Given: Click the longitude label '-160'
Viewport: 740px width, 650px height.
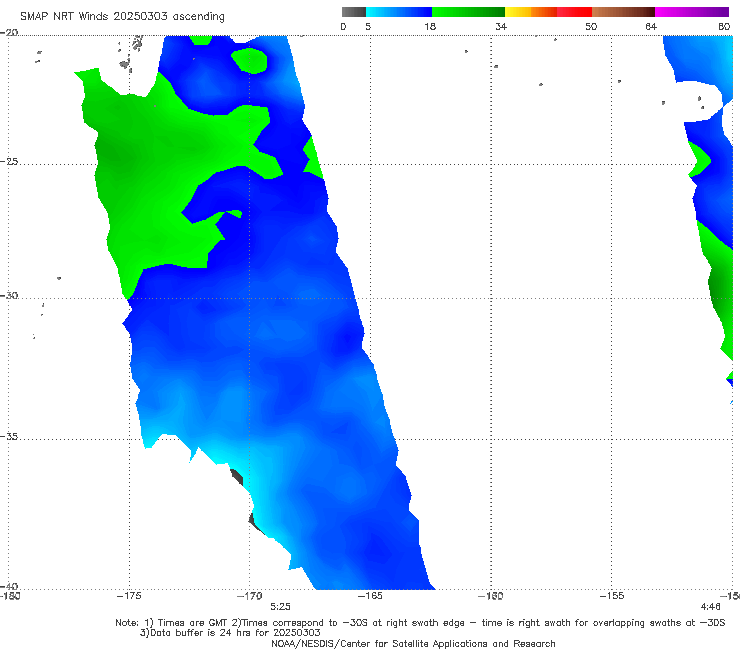Looking at the screenshot, I should pyautogui.click(x=491, y=596).
